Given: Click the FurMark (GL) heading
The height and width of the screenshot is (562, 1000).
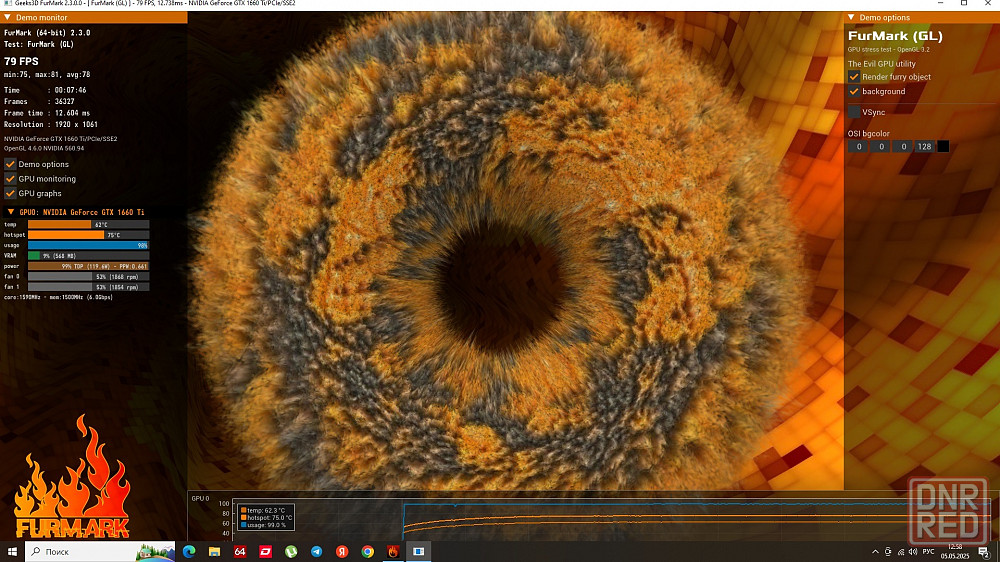Looking at the screenshot, I should (895, 36).
